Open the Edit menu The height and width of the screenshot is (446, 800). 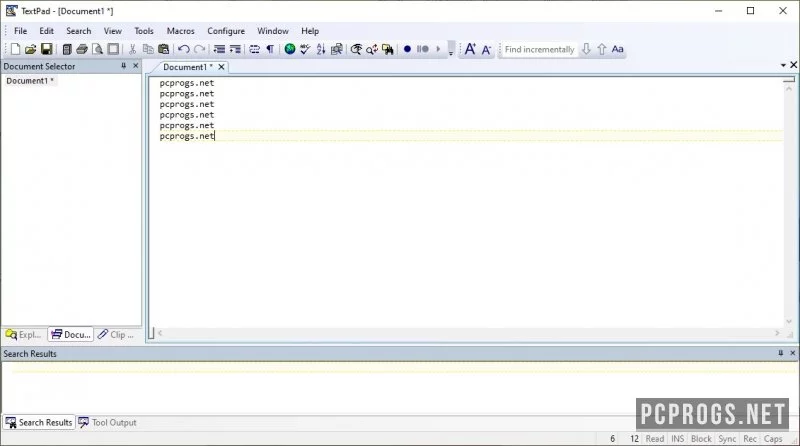(46, 31)
